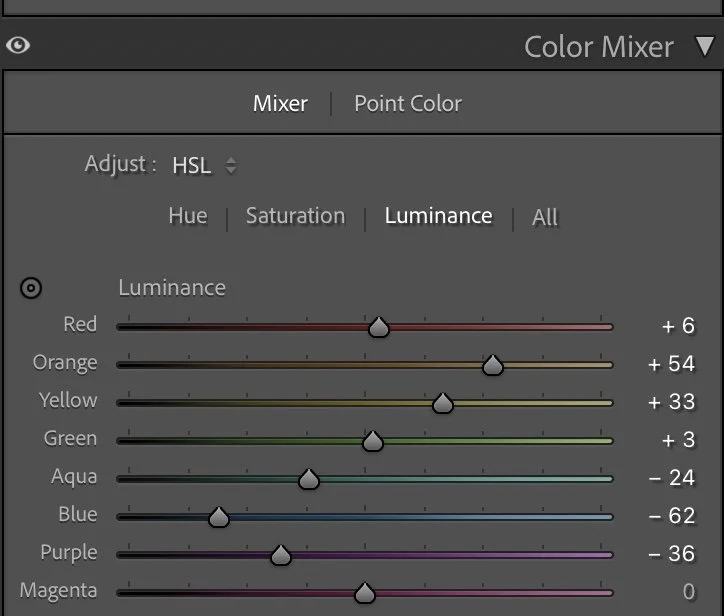This screenshot has width=724, height=616.
Task: Click the Magenta luminance slider handle
Action: pos(365,593)
